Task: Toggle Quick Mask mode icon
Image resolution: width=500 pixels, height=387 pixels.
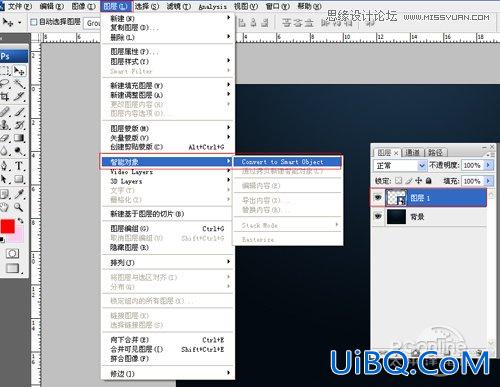Action: click(x=13, y=254)
